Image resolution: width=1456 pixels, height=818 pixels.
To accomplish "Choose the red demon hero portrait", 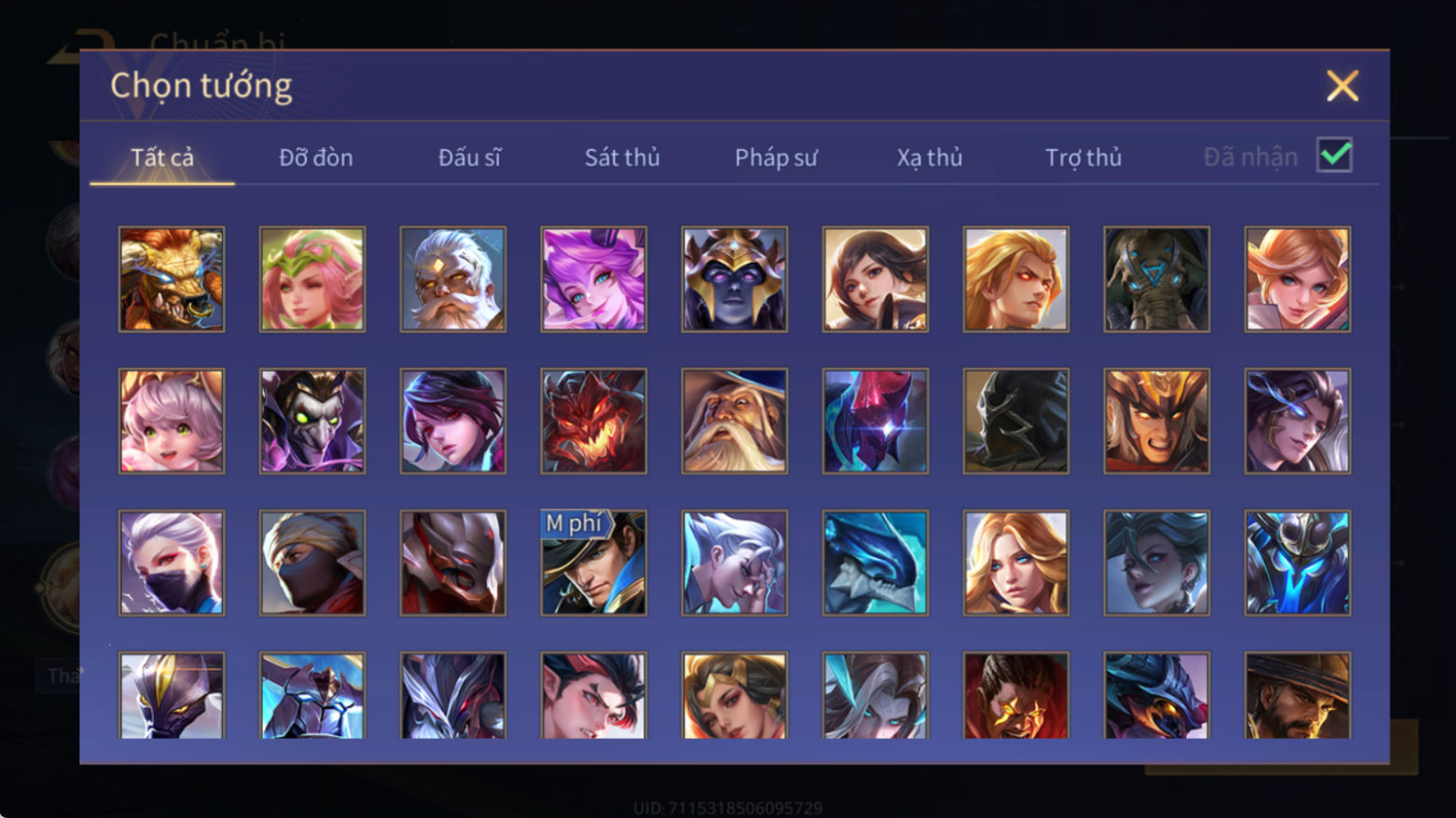I will click(x=594, y=421).
